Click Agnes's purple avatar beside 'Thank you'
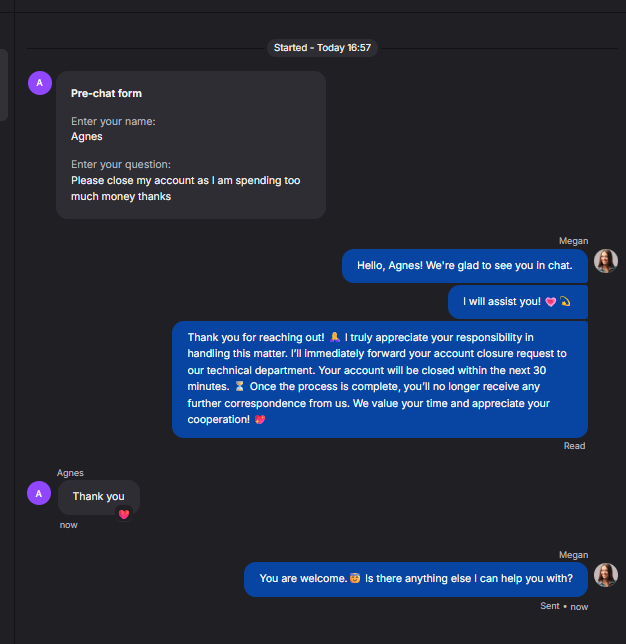Viewport: 626px width, 644px height. [39, 493]
